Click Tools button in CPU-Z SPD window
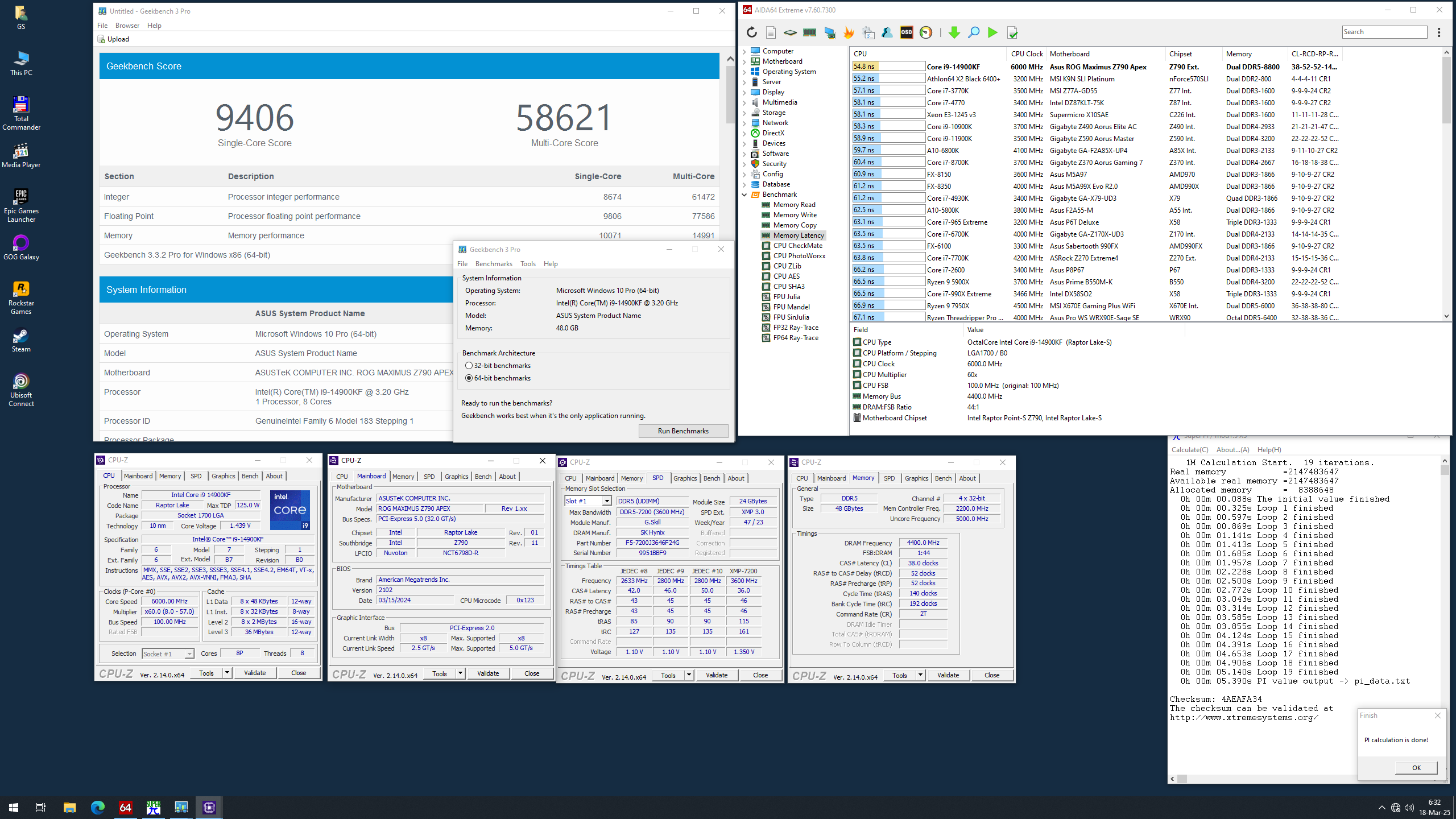This screenshot has height=819, width=1456. coord(668,675)
